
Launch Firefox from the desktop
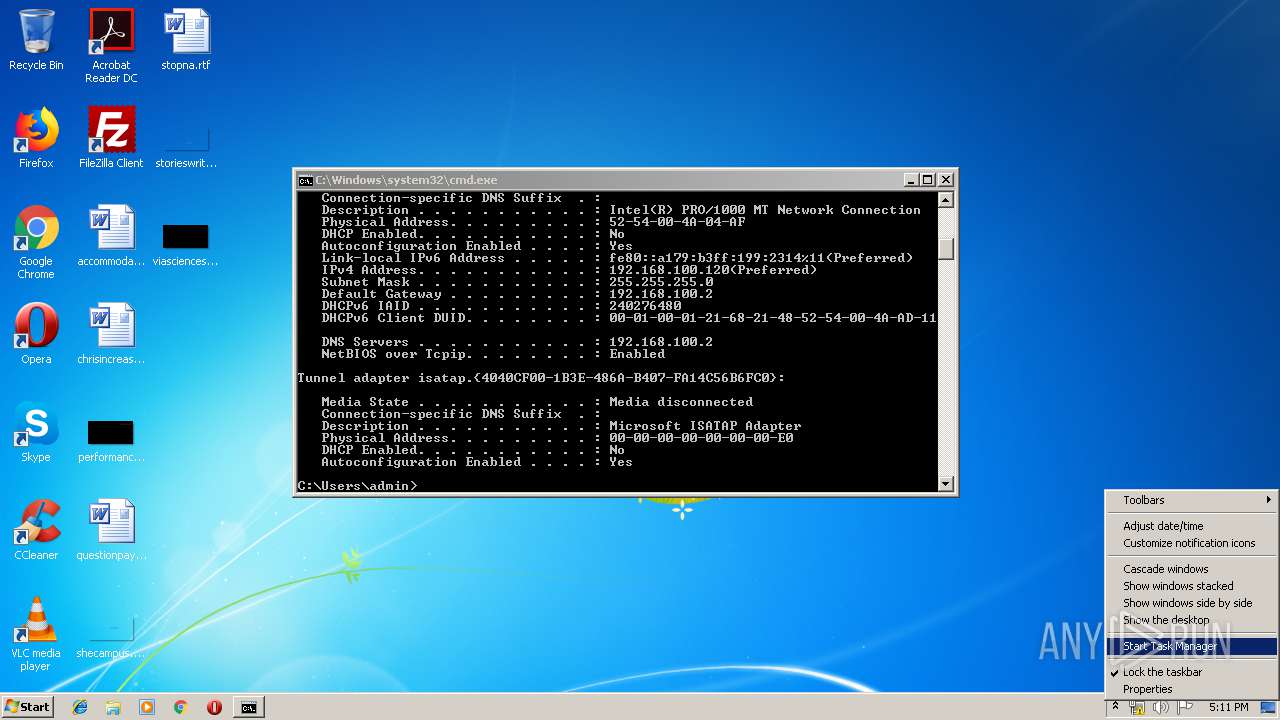tap(36, 138)
